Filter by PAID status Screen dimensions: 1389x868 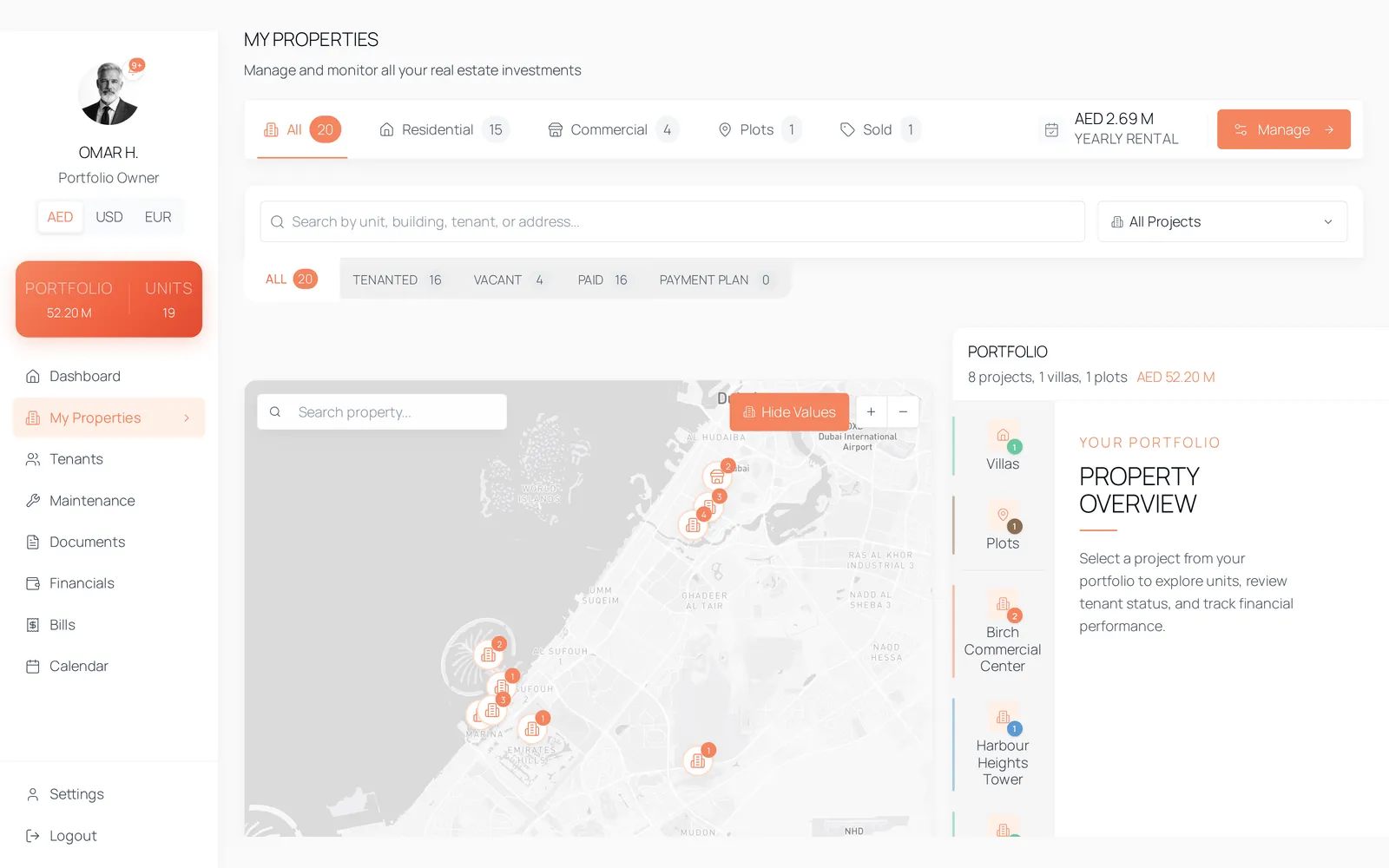[x=602, y=279]
